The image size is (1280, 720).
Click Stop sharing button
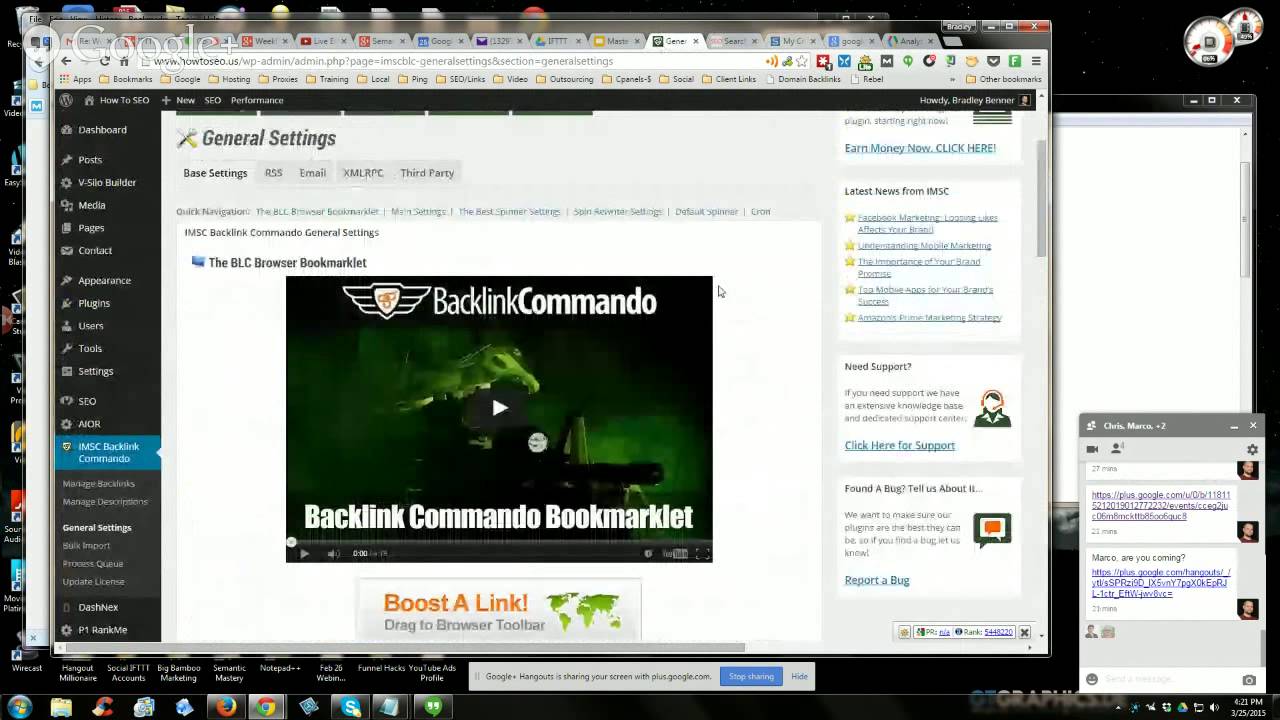pos(751,677)
